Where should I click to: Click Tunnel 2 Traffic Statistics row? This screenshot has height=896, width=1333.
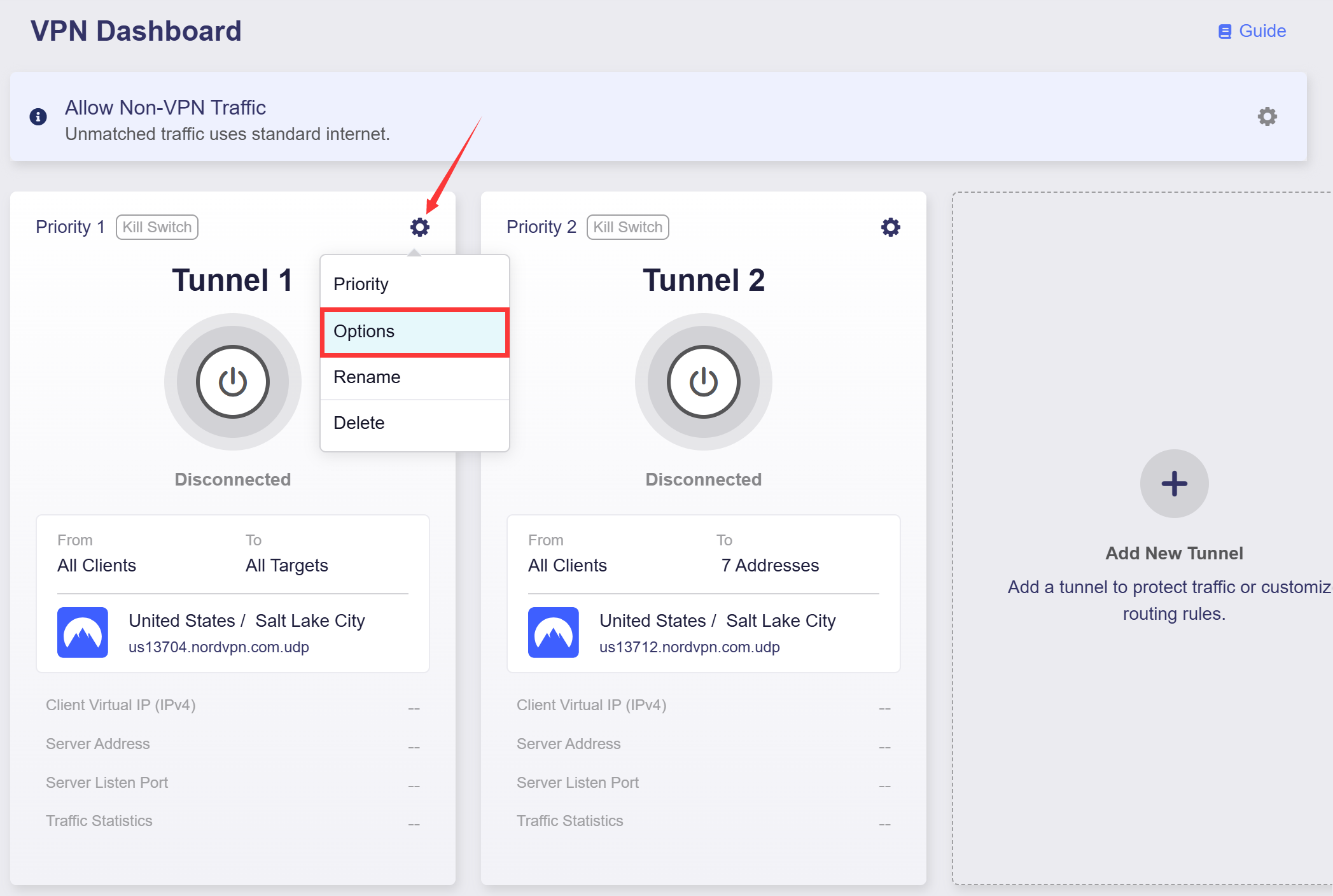tap(704, 822)
